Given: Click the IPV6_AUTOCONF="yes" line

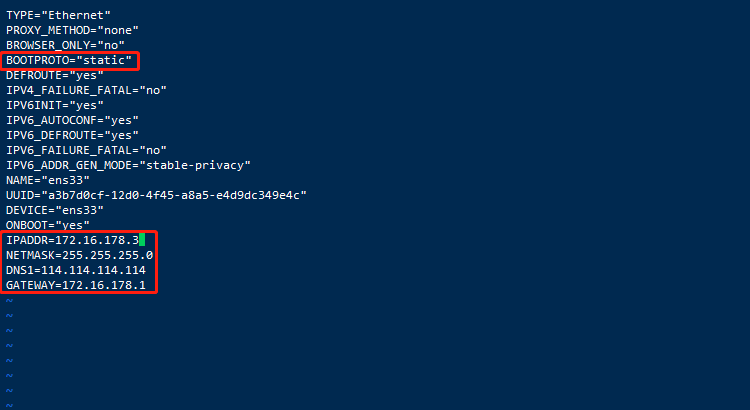Looking at the screenshot, I should 72,120.
